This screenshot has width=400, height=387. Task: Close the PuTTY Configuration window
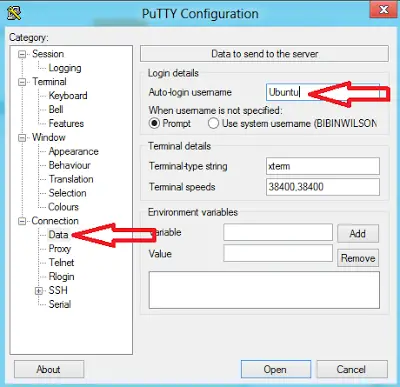pyautogui.click(x=384, y=9)
